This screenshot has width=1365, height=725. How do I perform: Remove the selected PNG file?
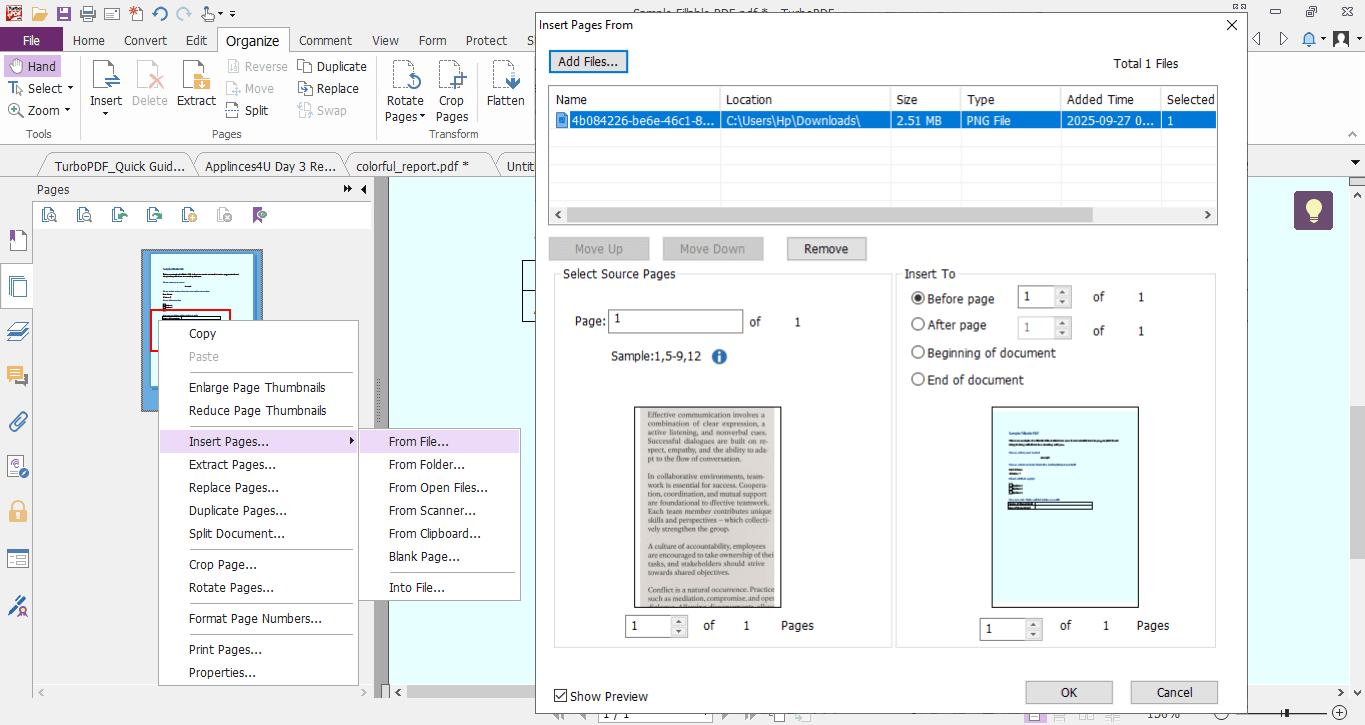(x=826, y=248)
